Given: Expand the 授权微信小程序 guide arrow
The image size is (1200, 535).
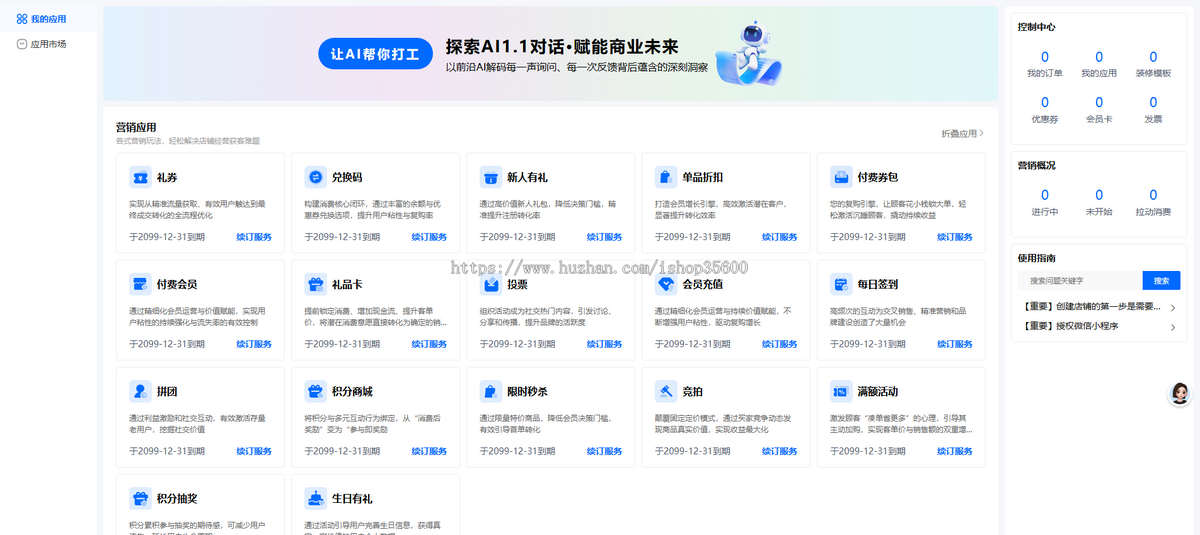Looking at the screenshot, I should (1173, 326).
